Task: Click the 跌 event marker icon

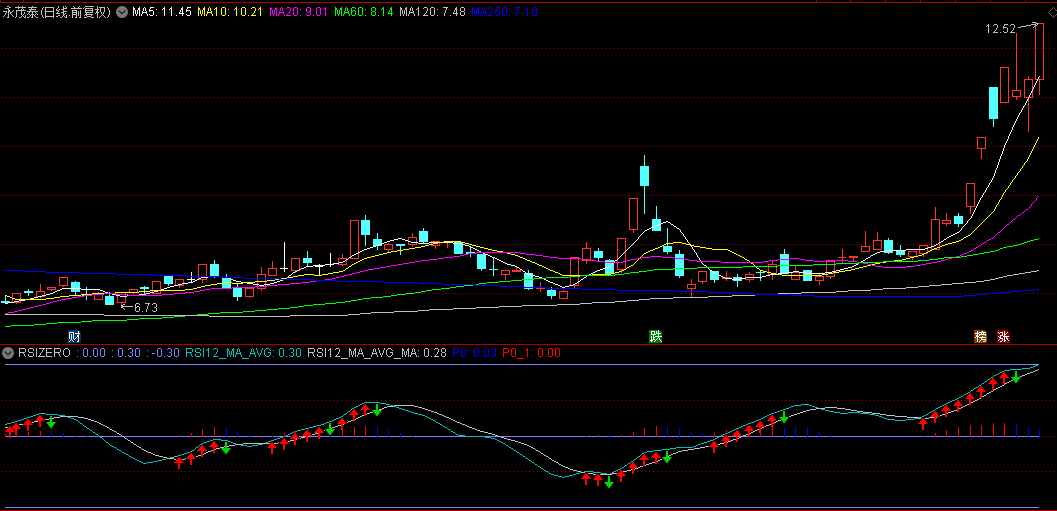Action: [x=655, y=335]
